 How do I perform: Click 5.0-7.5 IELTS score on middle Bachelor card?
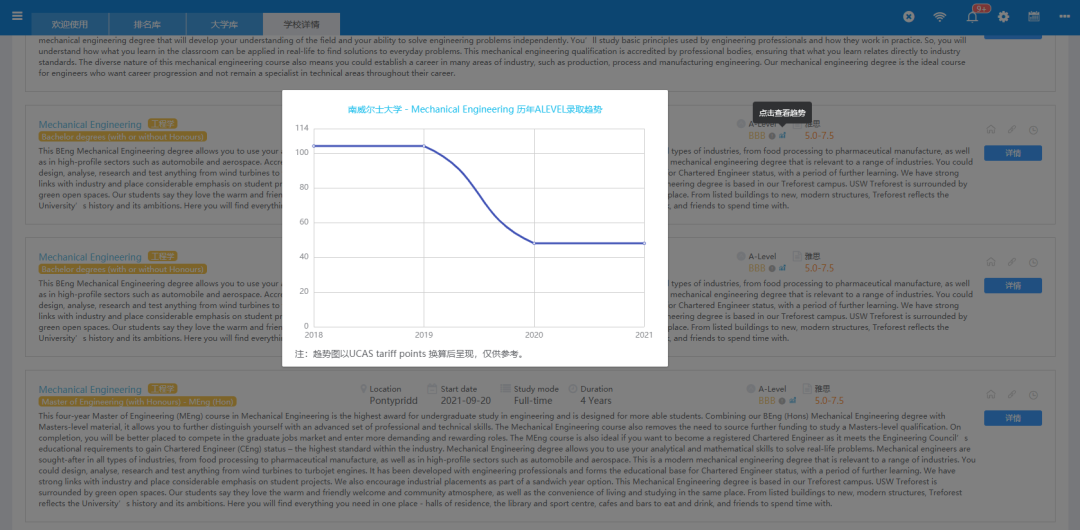[819, 268]
